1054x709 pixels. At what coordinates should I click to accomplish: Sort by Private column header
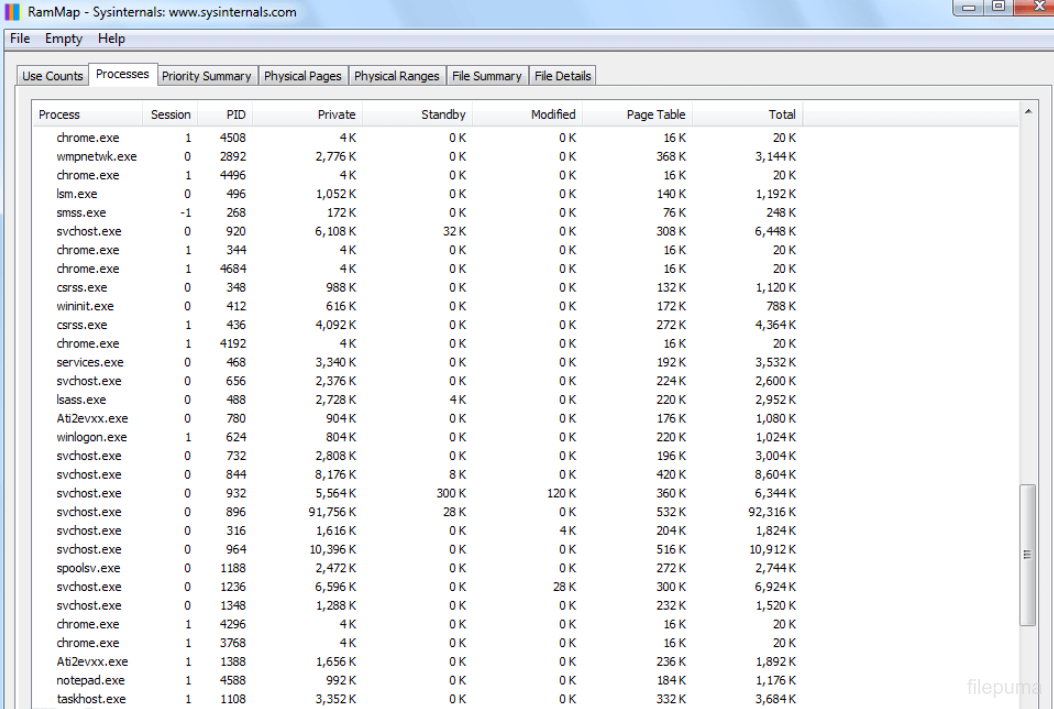click(336, 115)
